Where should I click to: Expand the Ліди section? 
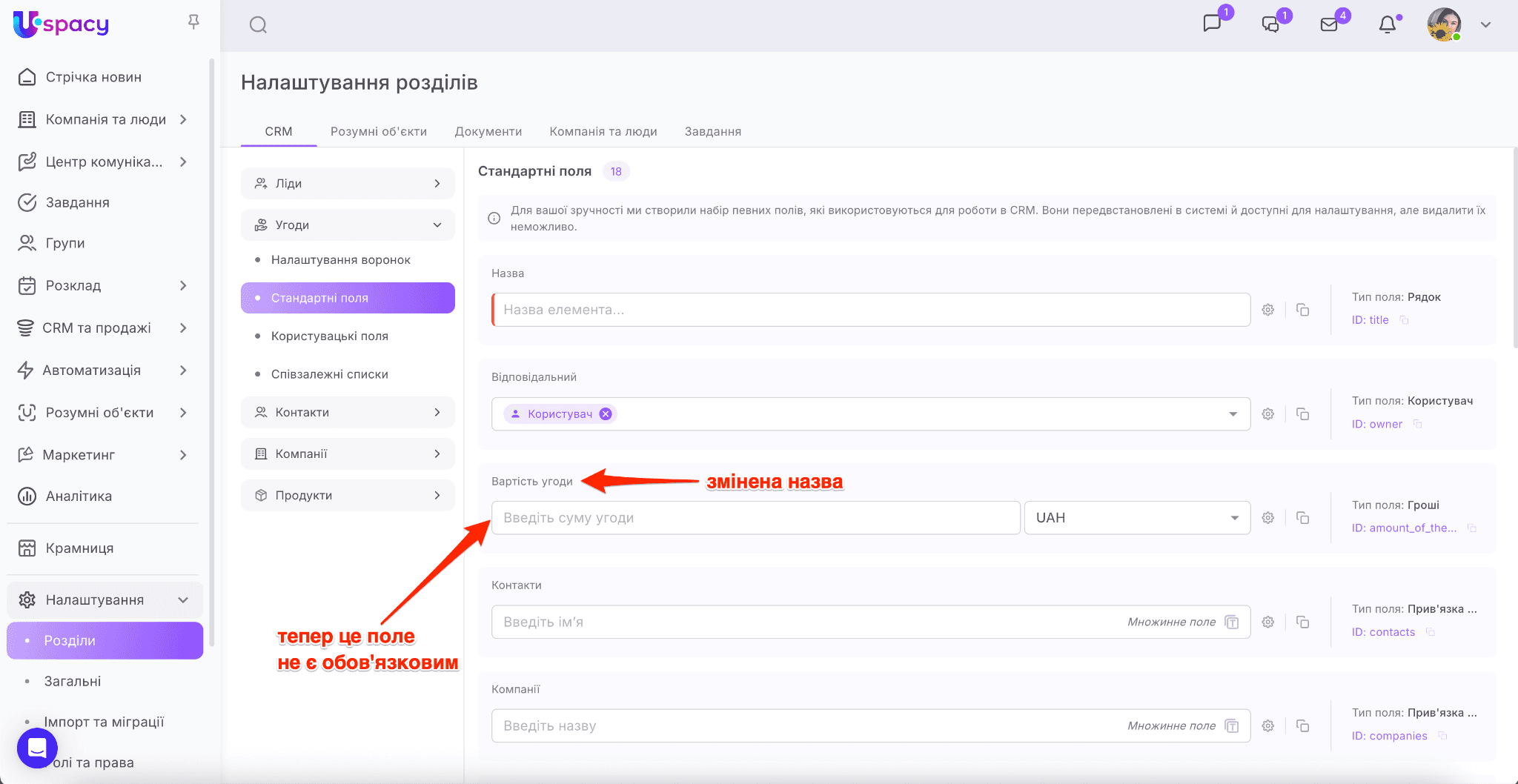(348, 184)
